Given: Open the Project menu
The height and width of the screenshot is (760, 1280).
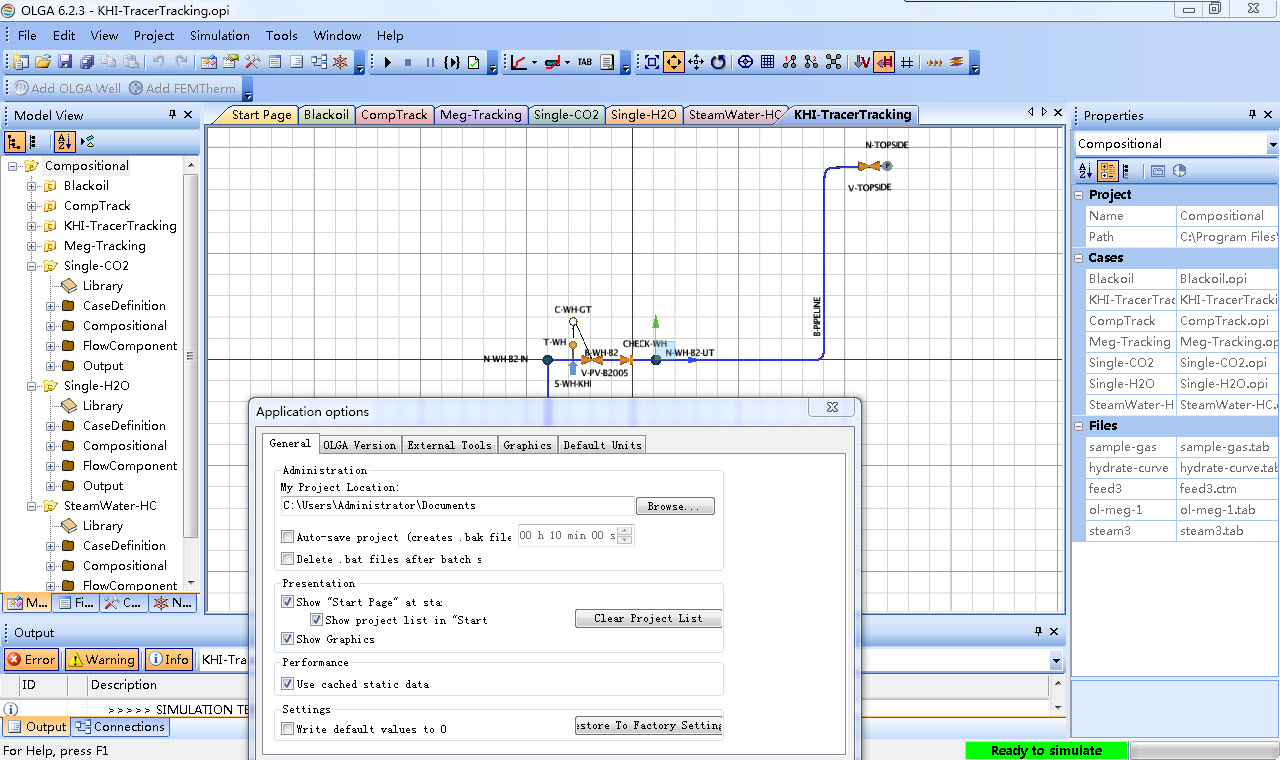Looking at the screenshot, I should 154,35.
